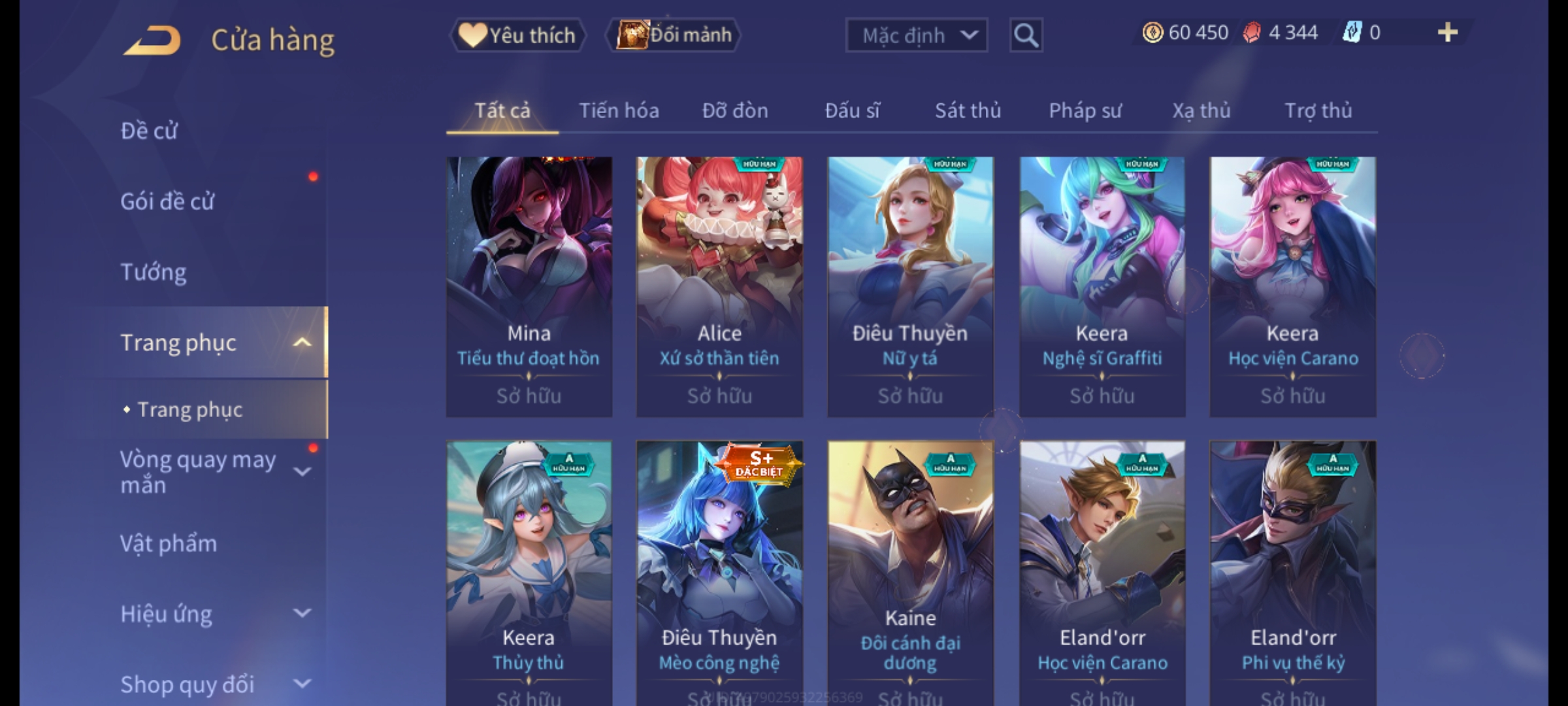1568x706 pixels.
Task: Tap the plus icon to add currency
Action: [1448, 32]
